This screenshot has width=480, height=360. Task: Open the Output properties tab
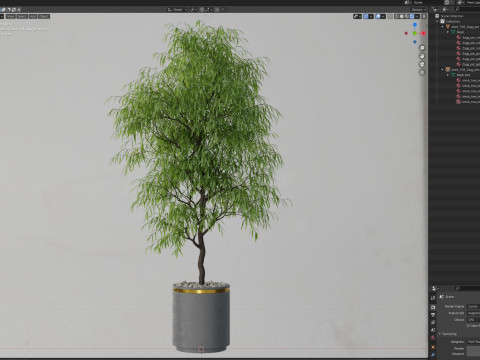pyautogui.click(x=433, y=315)
